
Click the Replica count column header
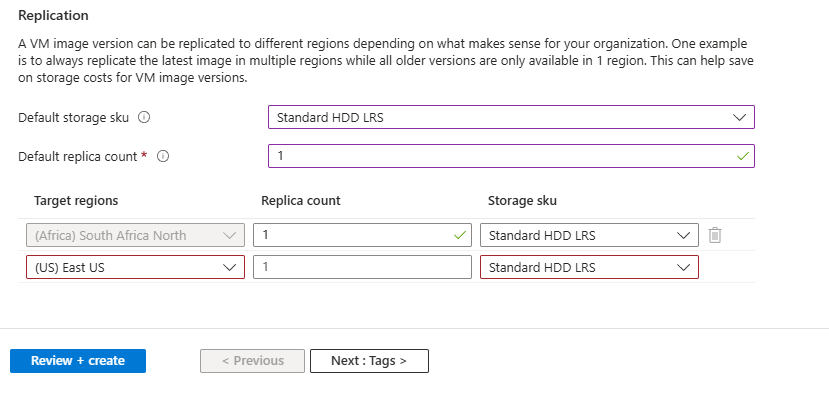301,200
